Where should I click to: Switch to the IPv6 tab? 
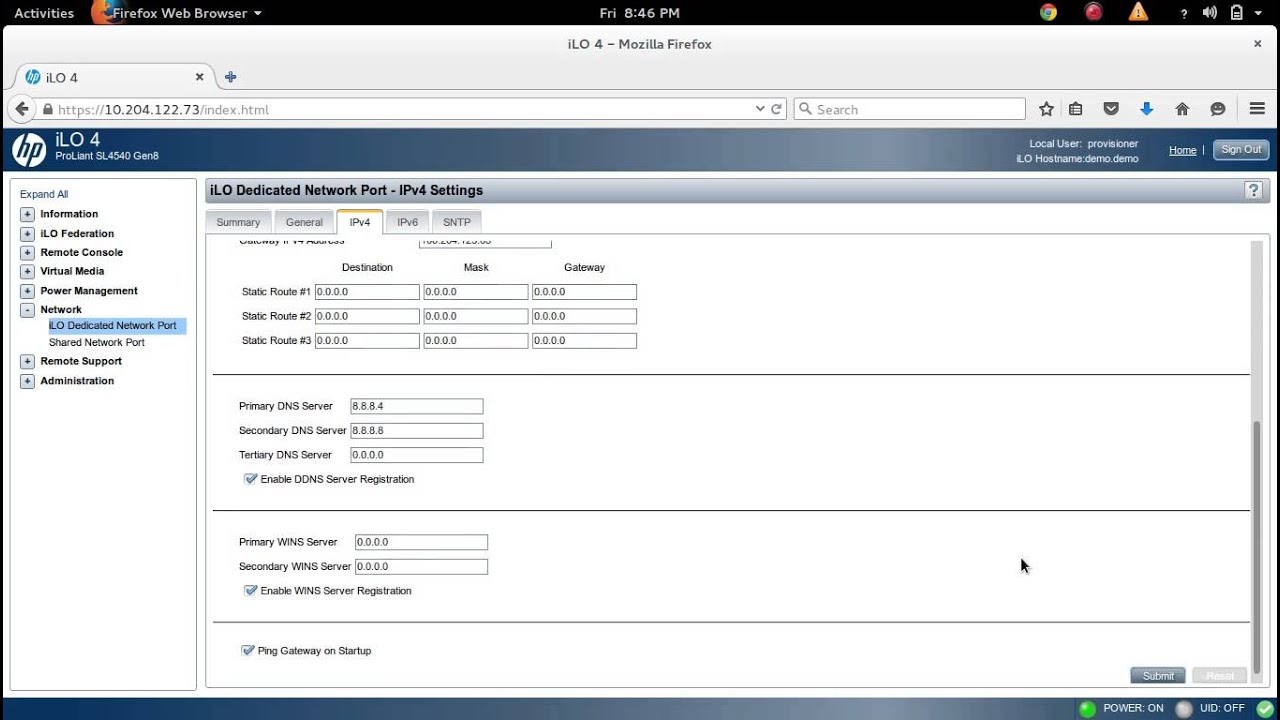click(x=407, y=222)
